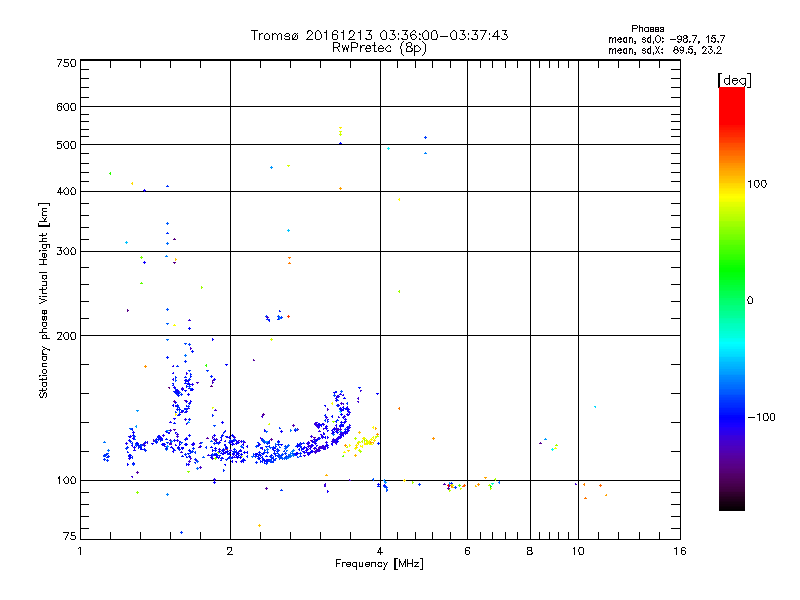
Task: Click the colorbar tick label '100'
Action: coord(757,184)
